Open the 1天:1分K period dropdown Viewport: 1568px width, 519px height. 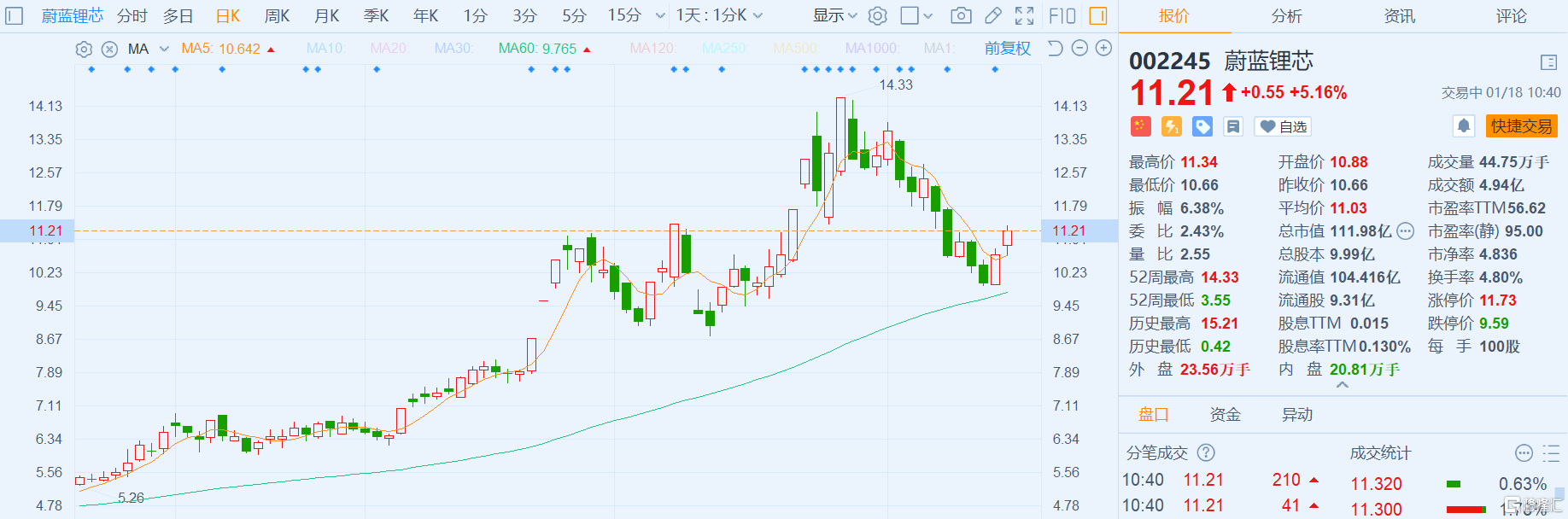point(719,16)
